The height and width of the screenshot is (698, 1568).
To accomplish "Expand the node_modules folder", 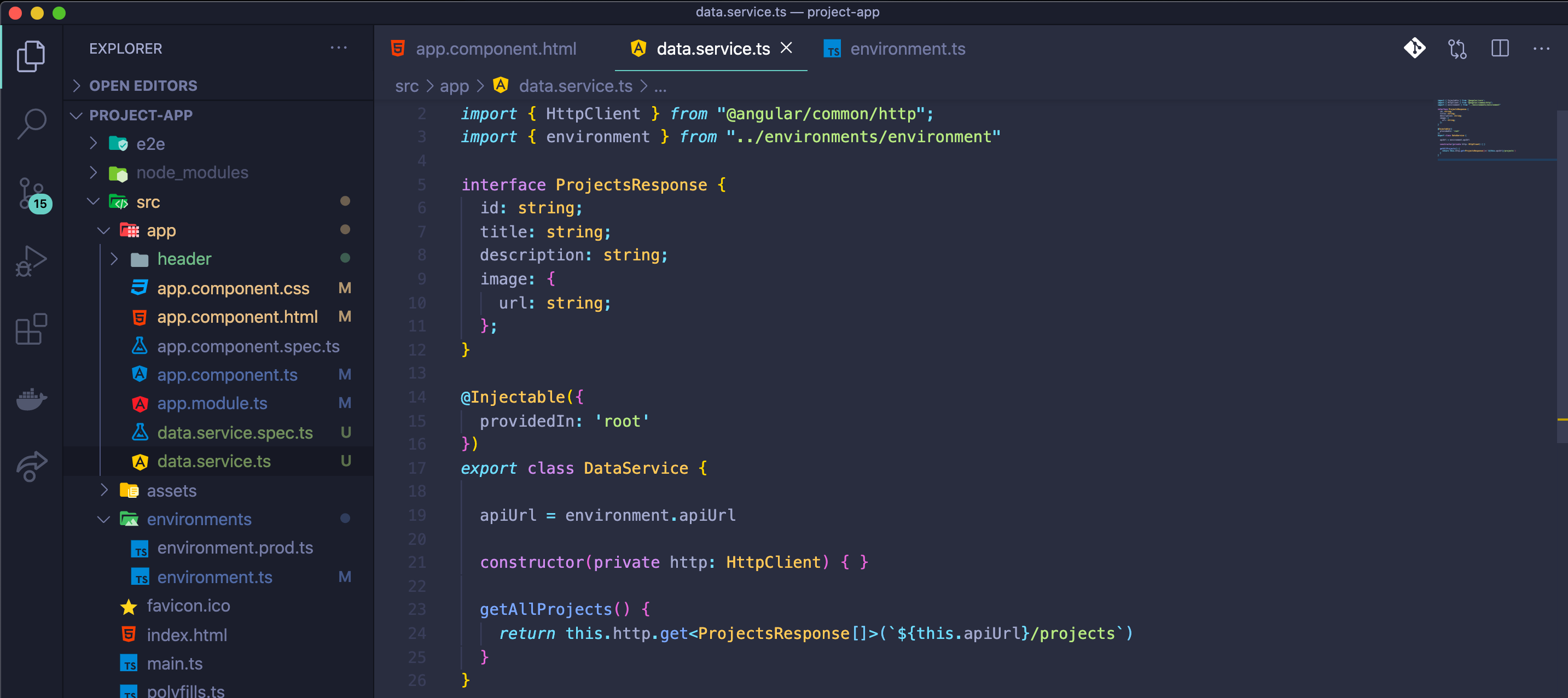I will tap(191, 173).
